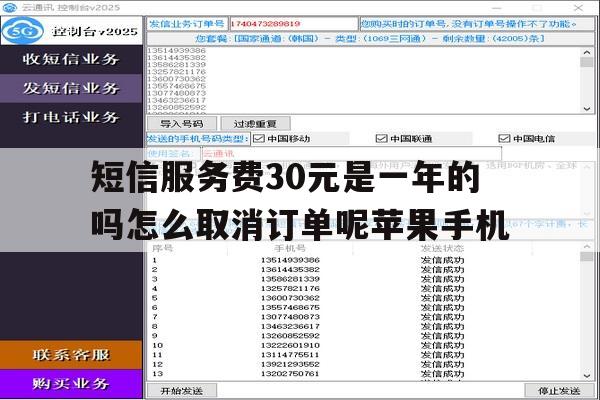This screenshot has height=400, width=600.
Task: Select table row 13077480873
Action: [x=364, y=317]
